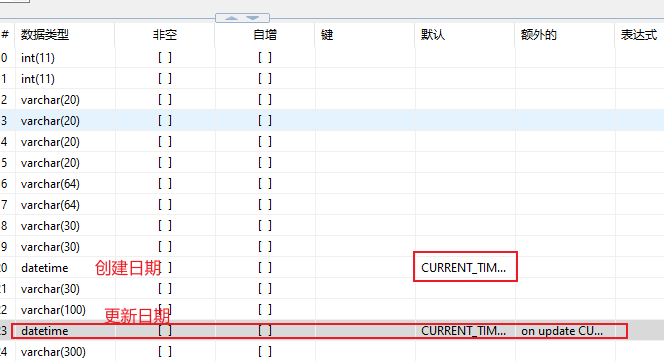Toggle 非空 in row 6 varchar(64)
This screenshot has height=361, width=664.
(x=165, y=184)
